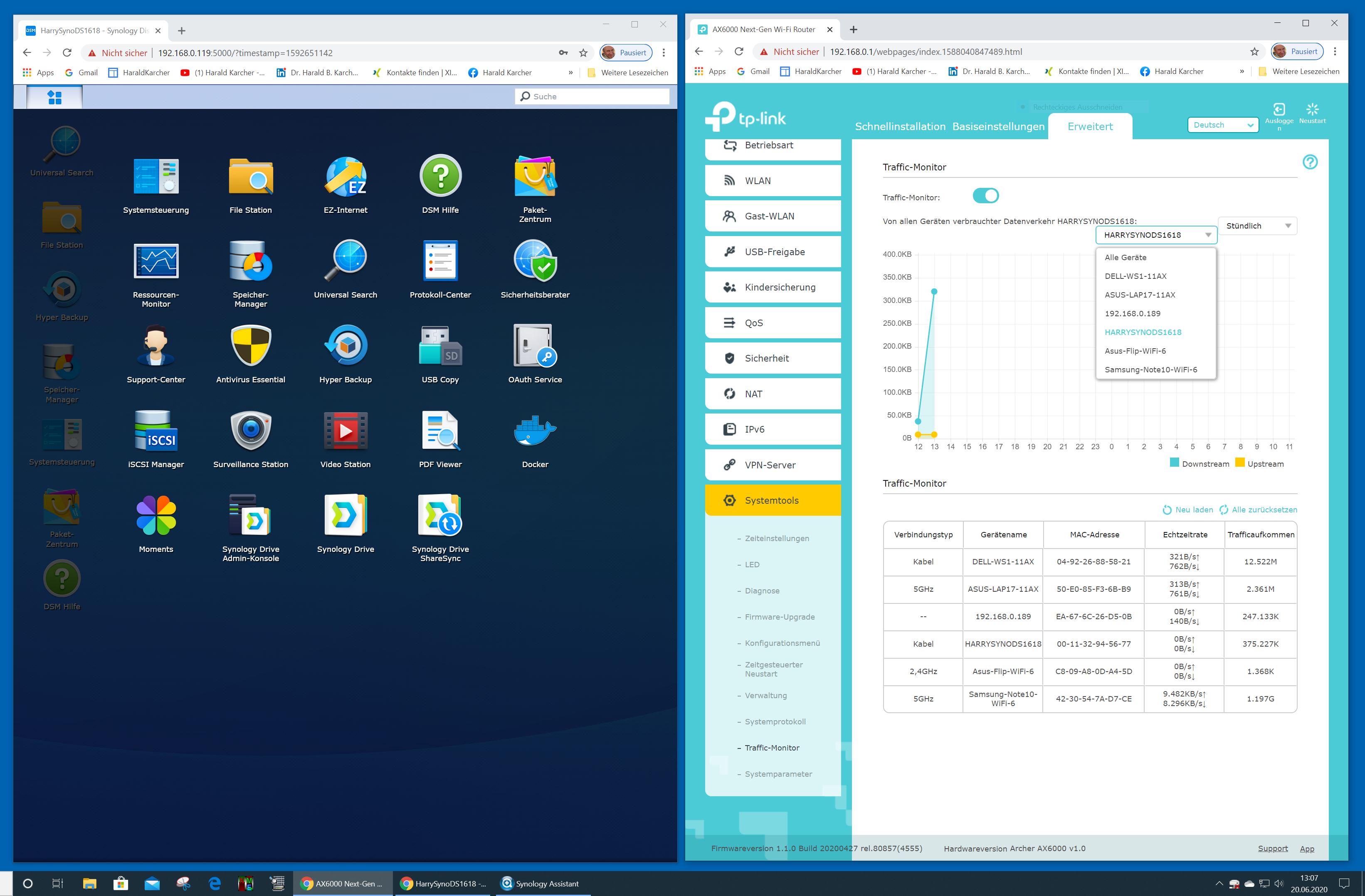Launch Surveillance Station
Image resolution: width=1365 pixels, height=896 pixels.
pyautogui.click(x=251, y=432)
